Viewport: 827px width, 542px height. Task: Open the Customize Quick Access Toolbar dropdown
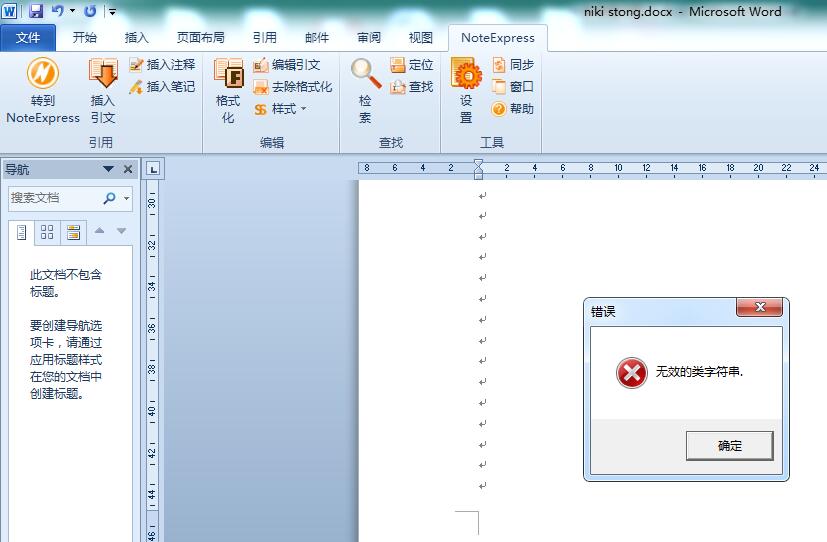click(x=112, y=11)
